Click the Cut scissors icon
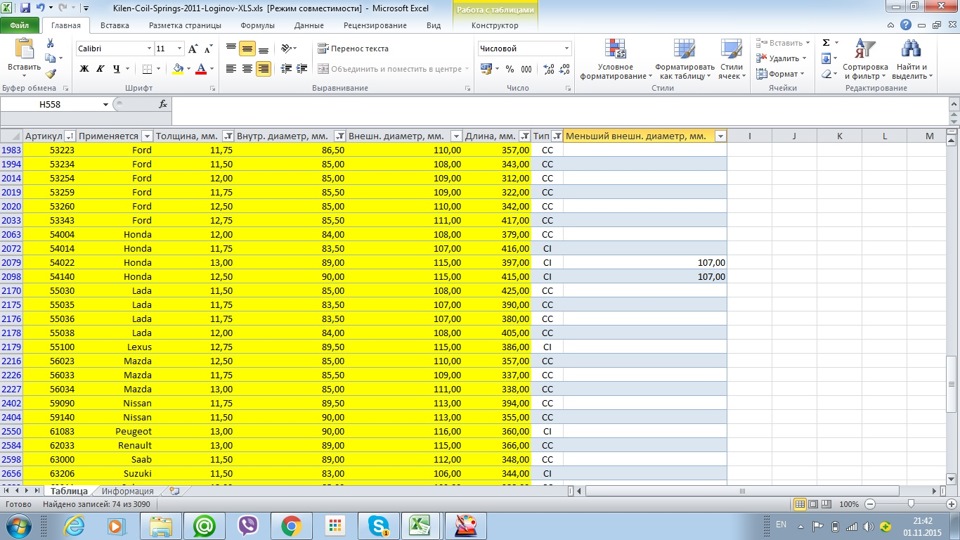Viewport: 960px width, 540px height. pyautogui.click(x=50, y=43)
